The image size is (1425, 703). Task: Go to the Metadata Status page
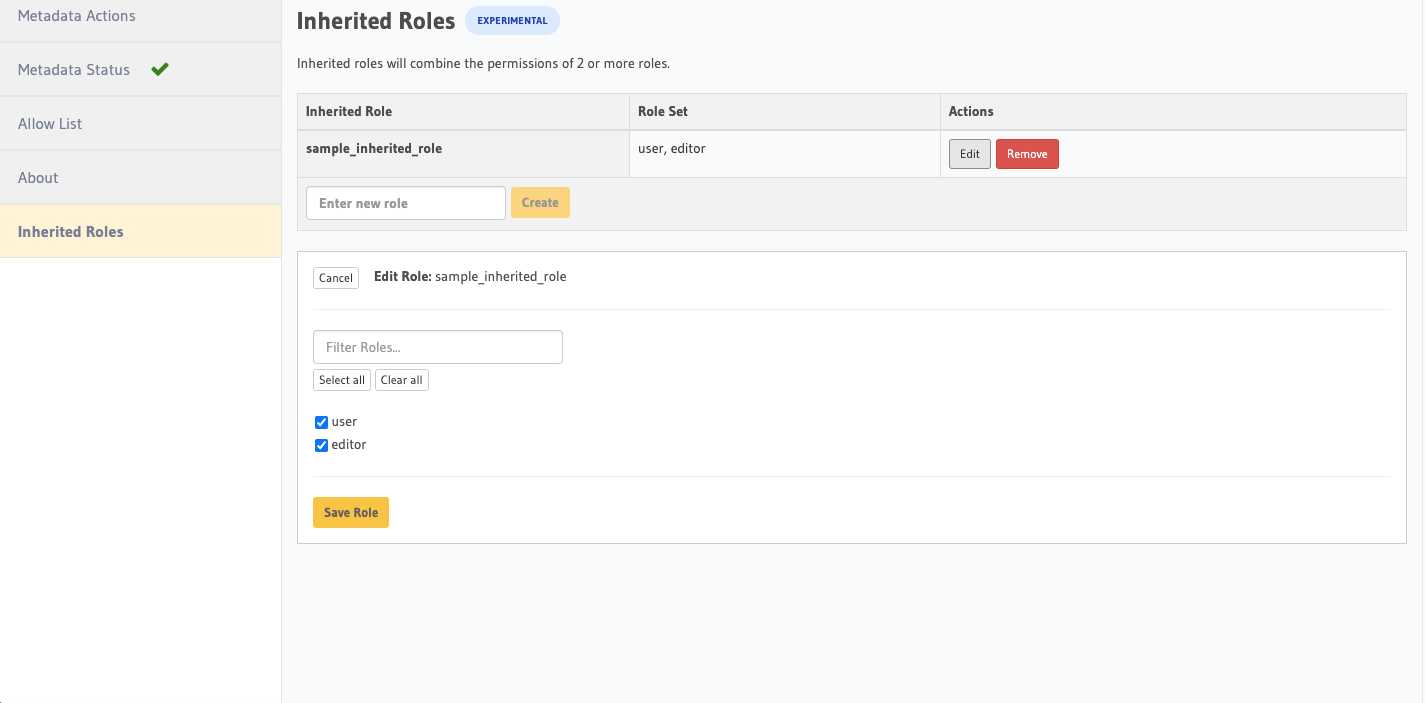click(x=74, y=70)
